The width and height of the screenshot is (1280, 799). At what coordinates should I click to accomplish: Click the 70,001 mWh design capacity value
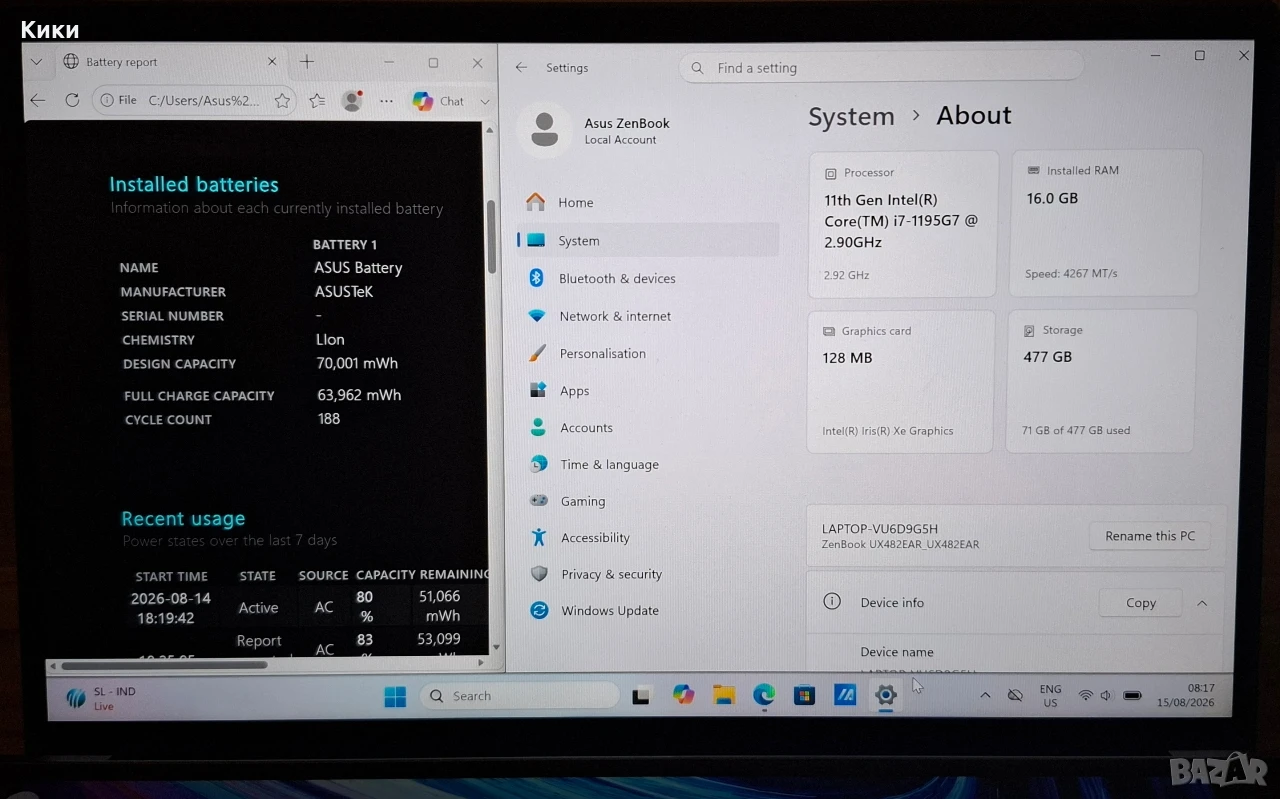click(x=357, y=363)
